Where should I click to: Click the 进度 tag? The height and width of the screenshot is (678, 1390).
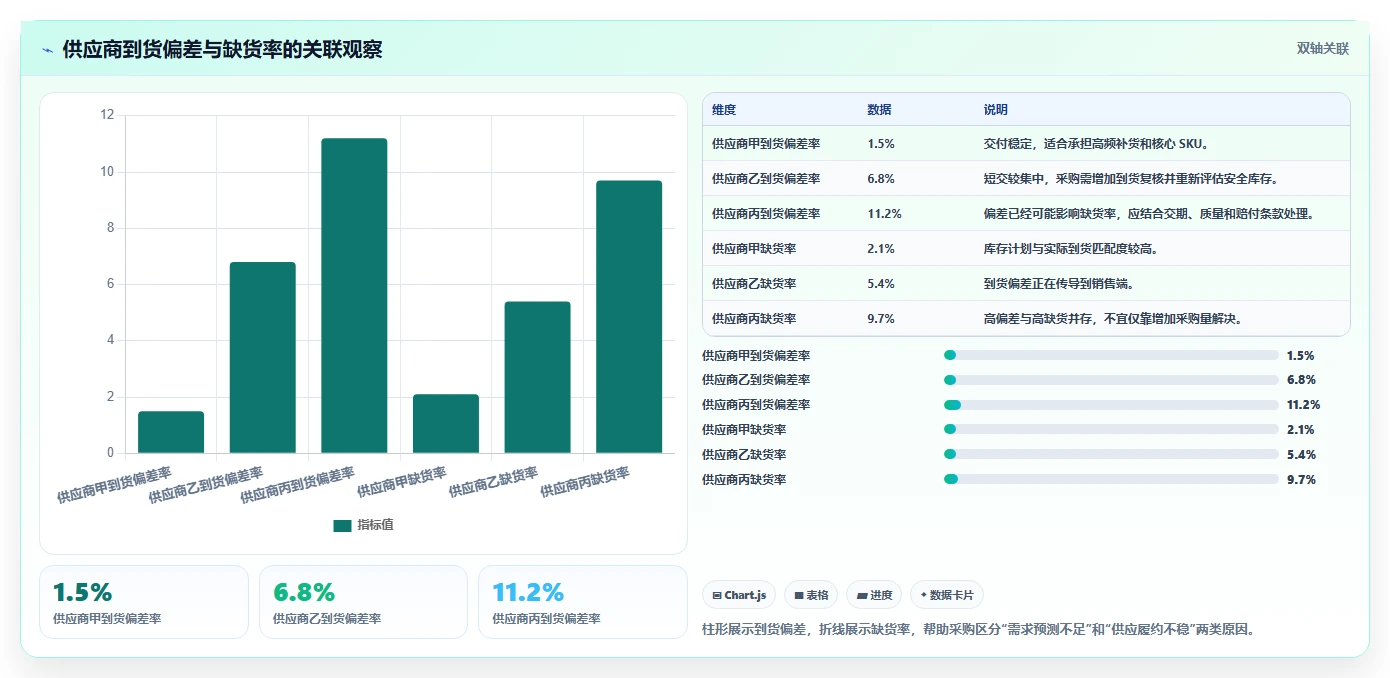click(874, 595)
